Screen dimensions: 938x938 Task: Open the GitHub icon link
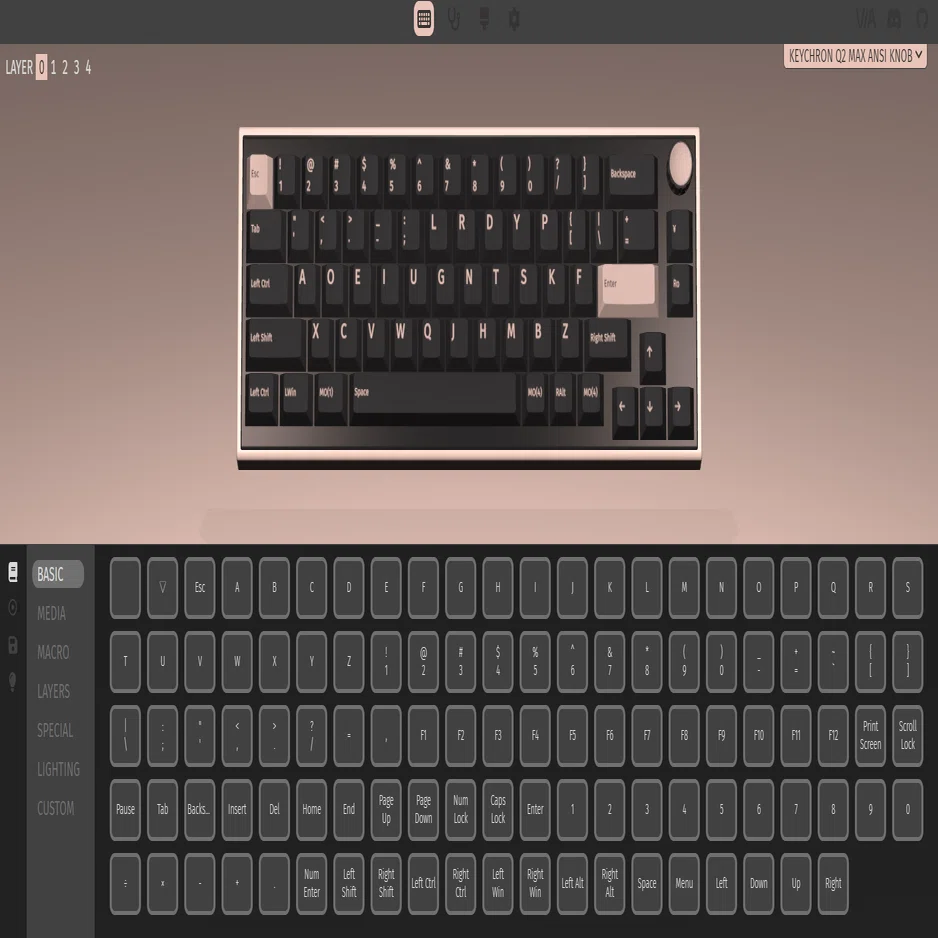[923, 19]
